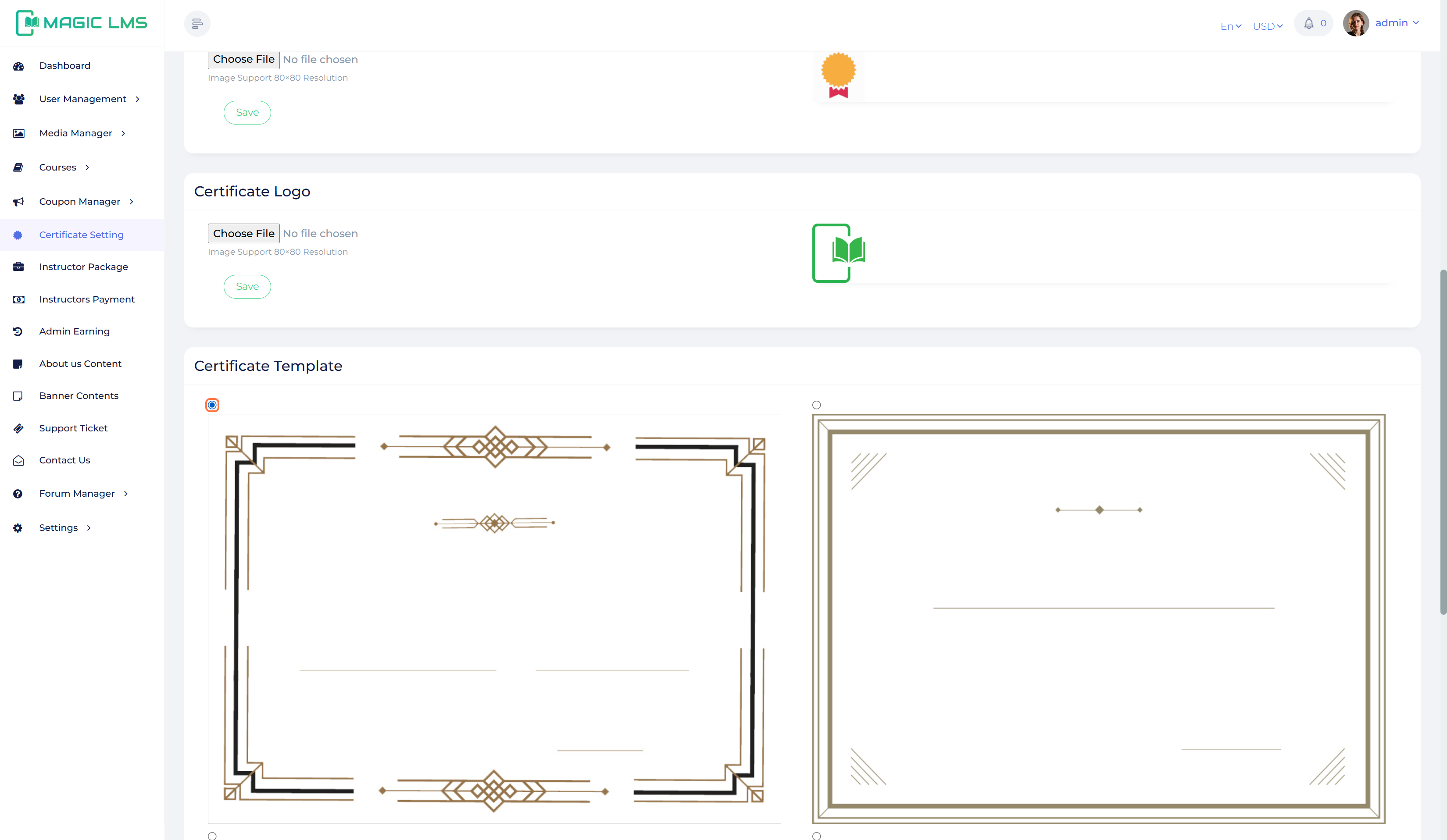
Task: Click the Dashboard gauge icon
Action: click(x=18, y=66)
